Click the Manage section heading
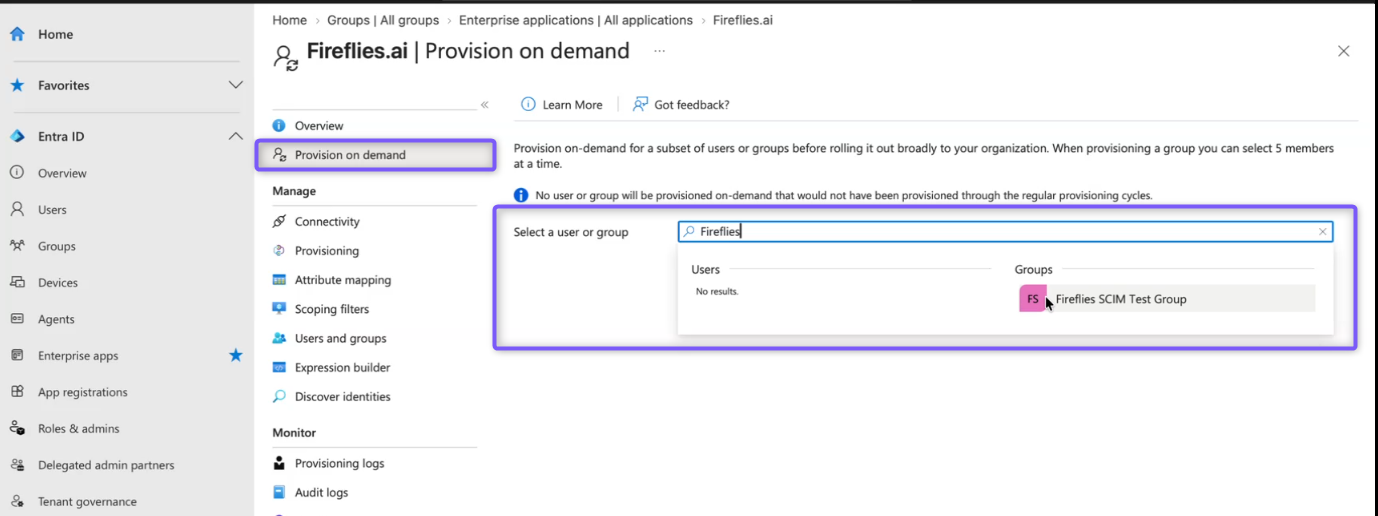 (x=294, y=191)
